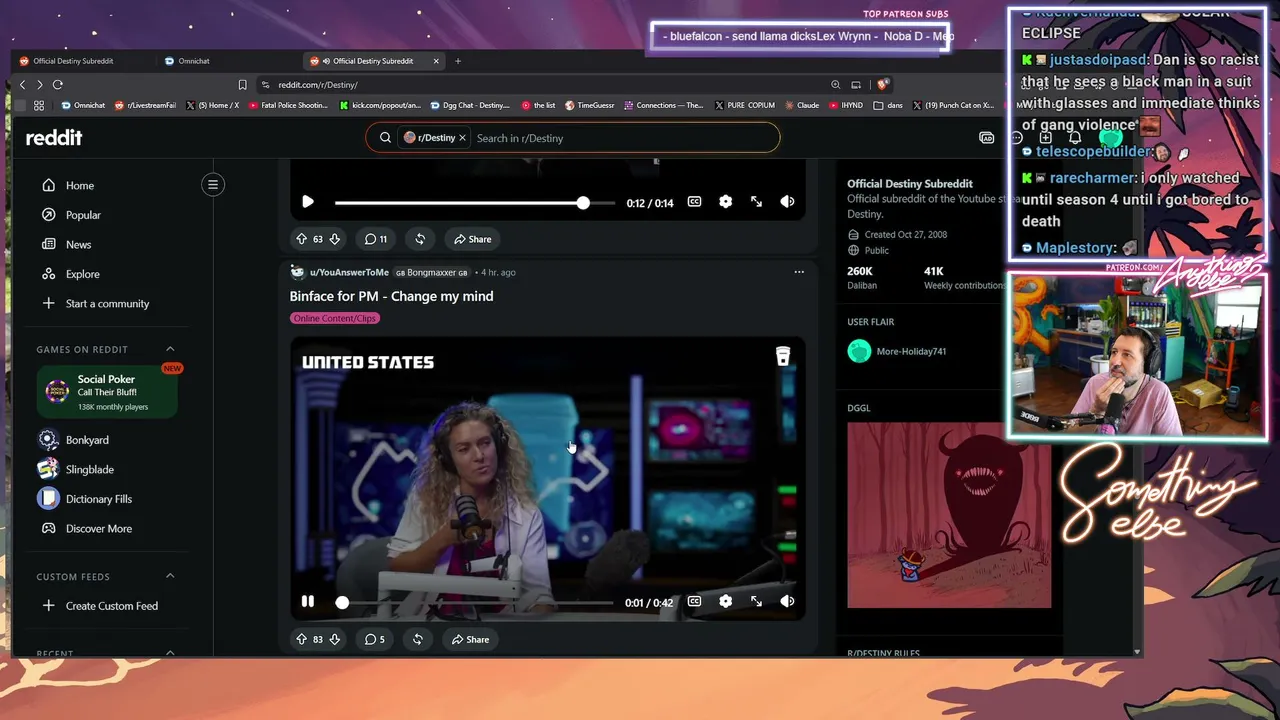Crosspost the post with 63 points
This screenshot has width=1280, height=720.
click(x=420, y=239)
